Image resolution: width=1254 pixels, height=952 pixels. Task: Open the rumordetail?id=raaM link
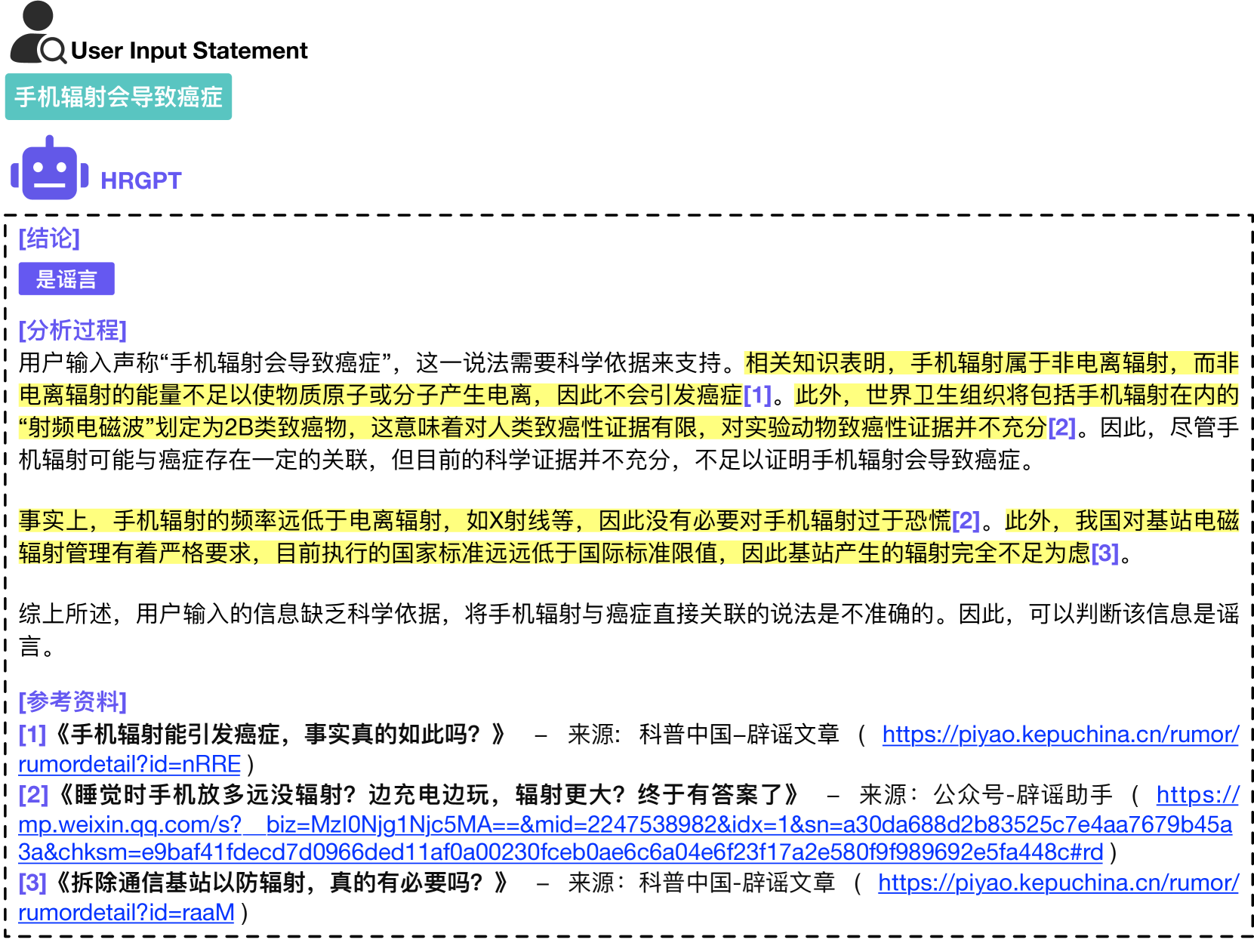click(126, 913)
